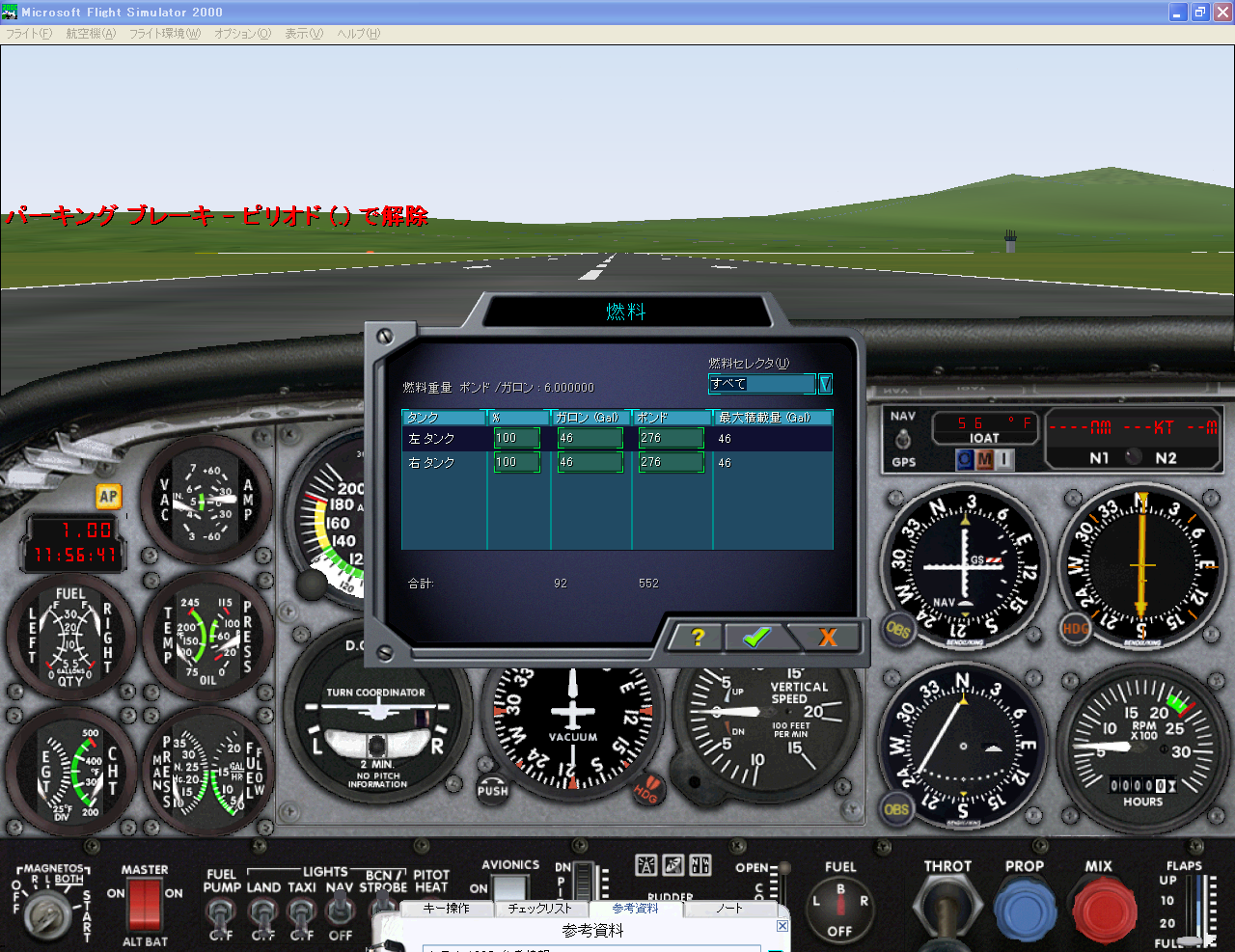Edit right tank pounds field
The image size is (1235, 952).
[x=672, y=462]
